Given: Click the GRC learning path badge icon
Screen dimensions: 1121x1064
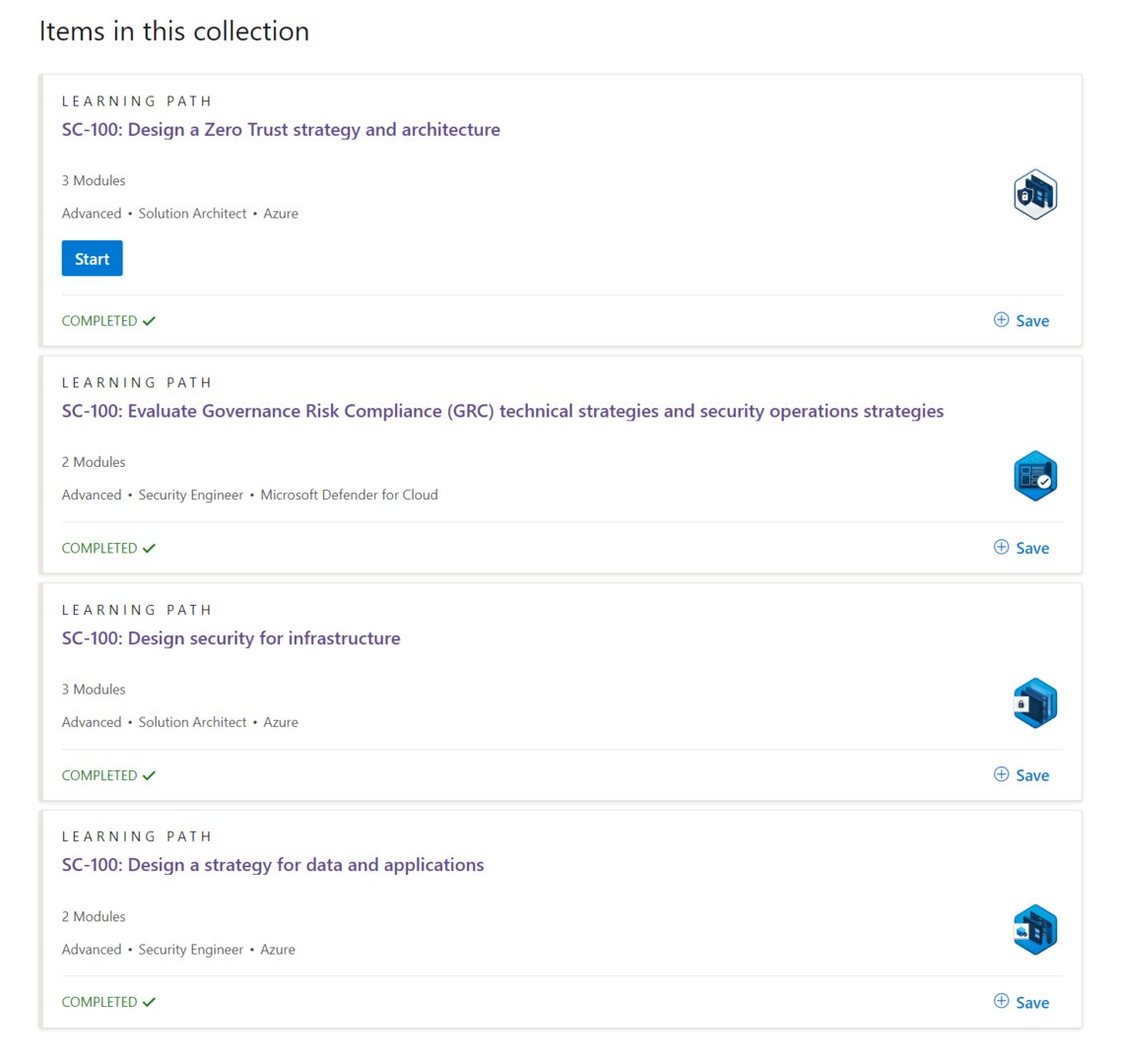Looking at the screenshot, I should 1034,476.
